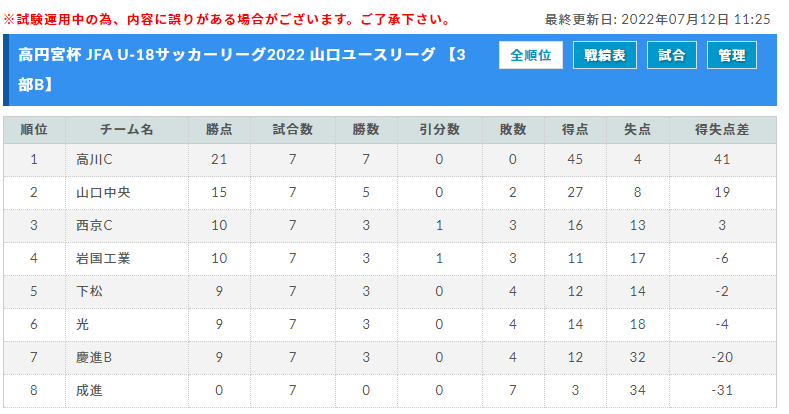Select team 岩国工業 in the table

(103, 259)
